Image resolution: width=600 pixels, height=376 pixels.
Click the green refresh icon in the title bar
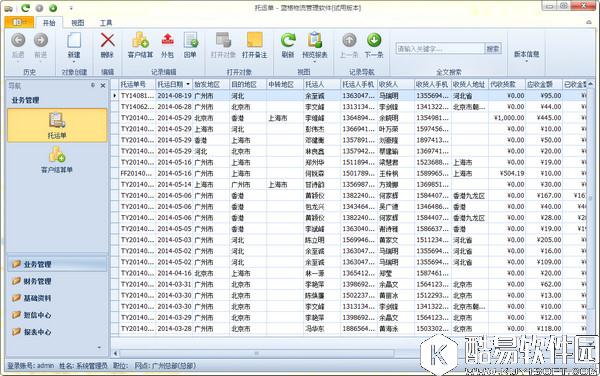[x=26, y=8]
